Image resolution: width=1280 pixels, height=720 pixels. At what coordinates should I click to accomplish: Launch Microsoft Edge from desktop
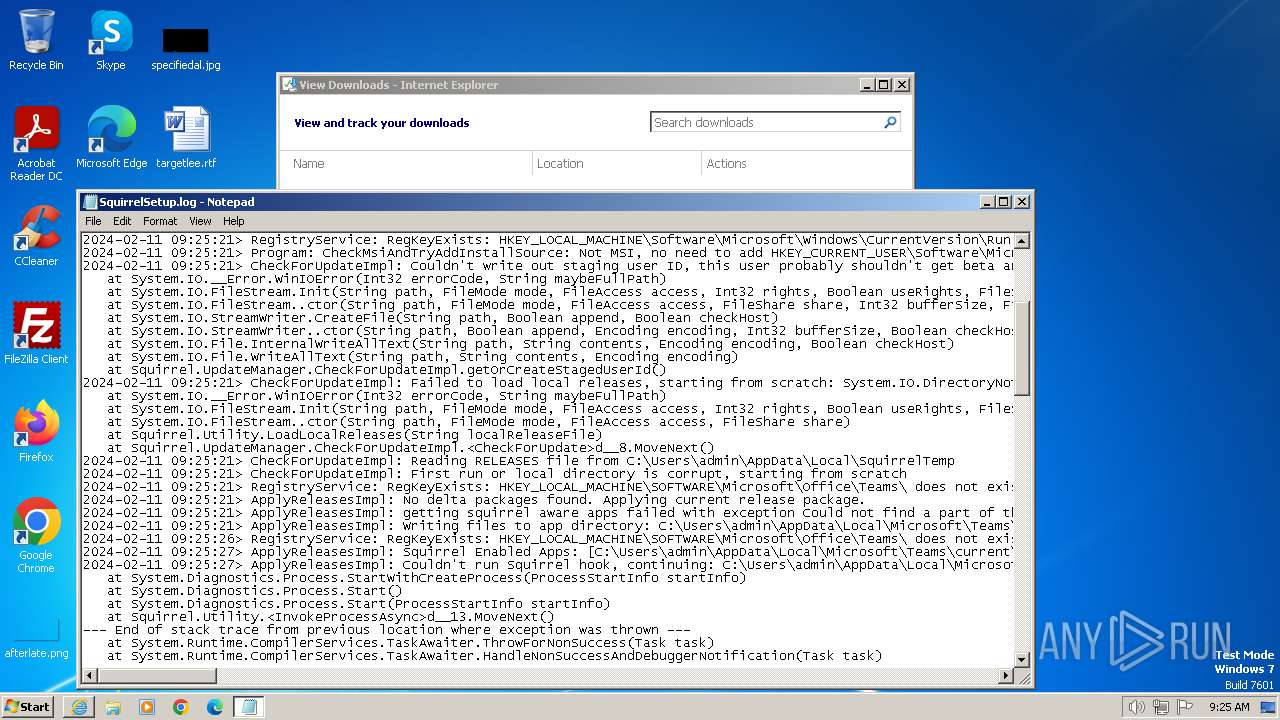pos(111,137)
